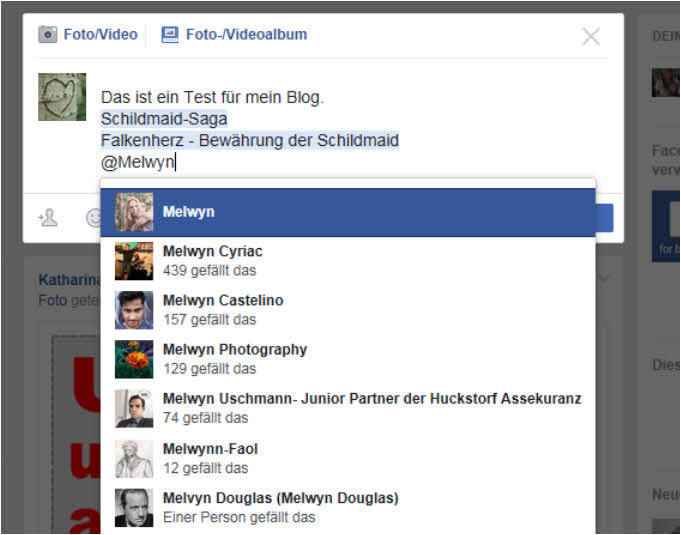This screenshot has width=681, height=535.
Task: Click your profile picture in composer
Action: point(62,97)
